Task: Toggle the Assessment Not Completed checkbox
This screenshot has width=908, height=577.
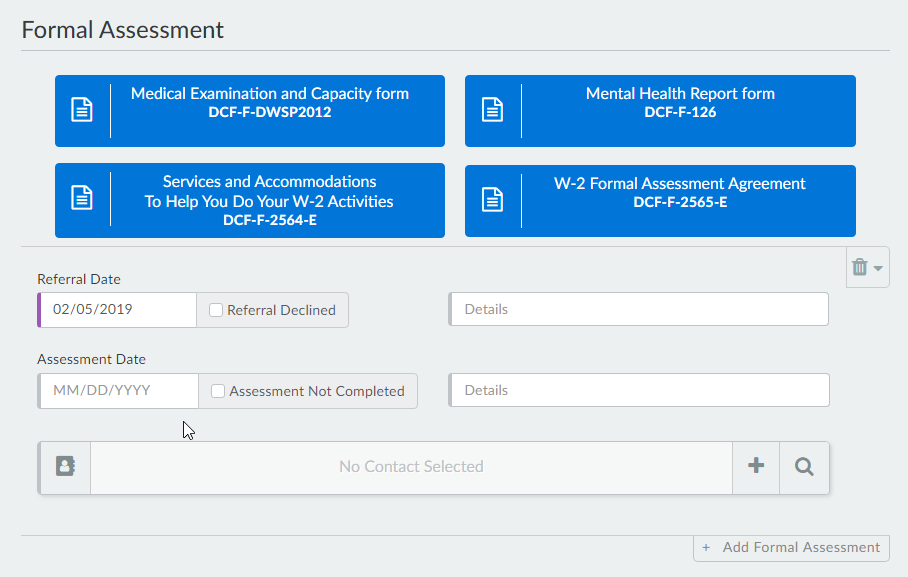Action: tap(218, 391)
